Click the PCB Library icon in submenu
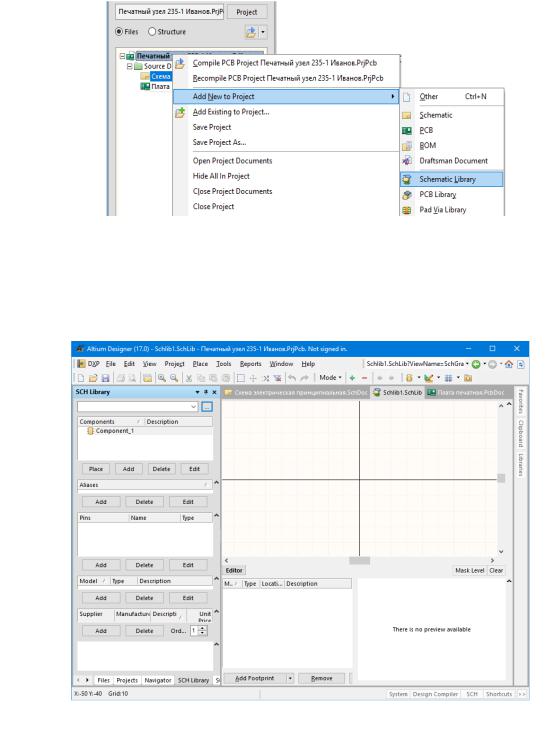The image size is (545, 738). coord(407,195)
